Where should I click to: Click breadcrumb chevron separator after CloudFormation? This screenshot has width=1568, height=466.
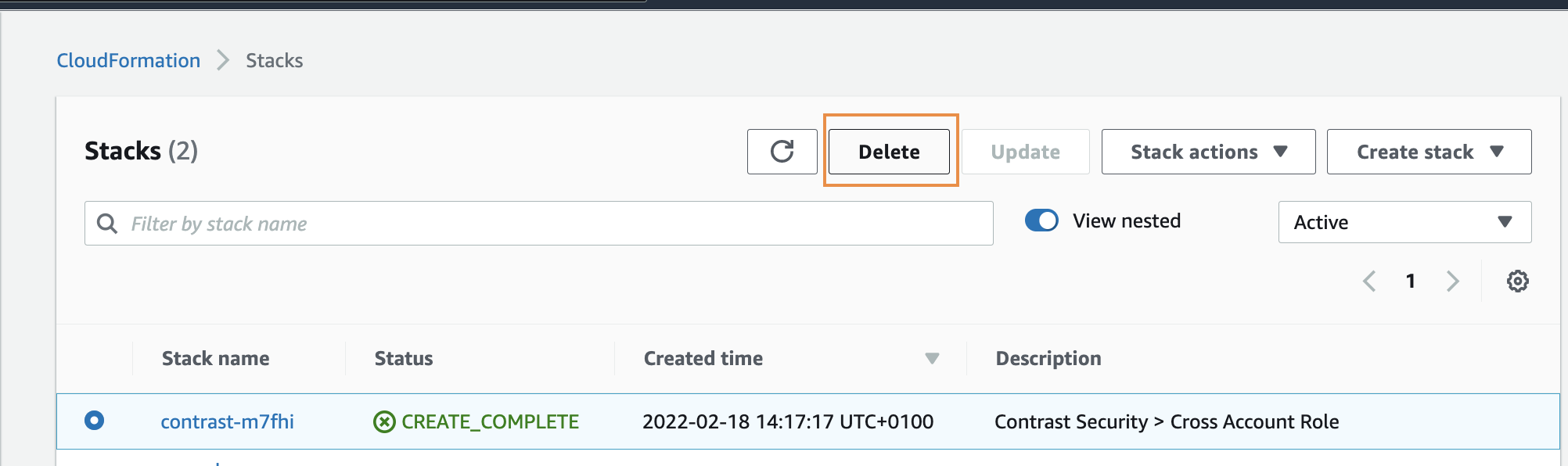(x=223, y=60)
